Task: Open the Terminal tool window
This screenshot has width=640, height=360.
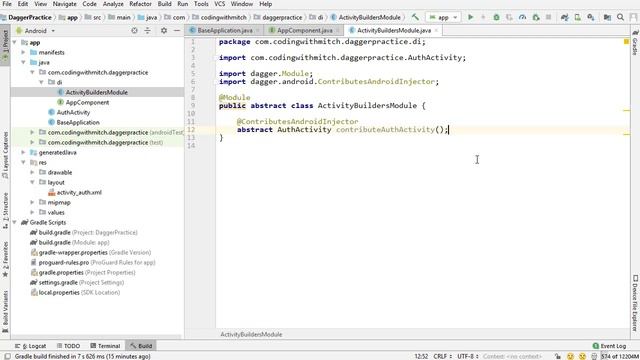Action: tap(105, 346)
